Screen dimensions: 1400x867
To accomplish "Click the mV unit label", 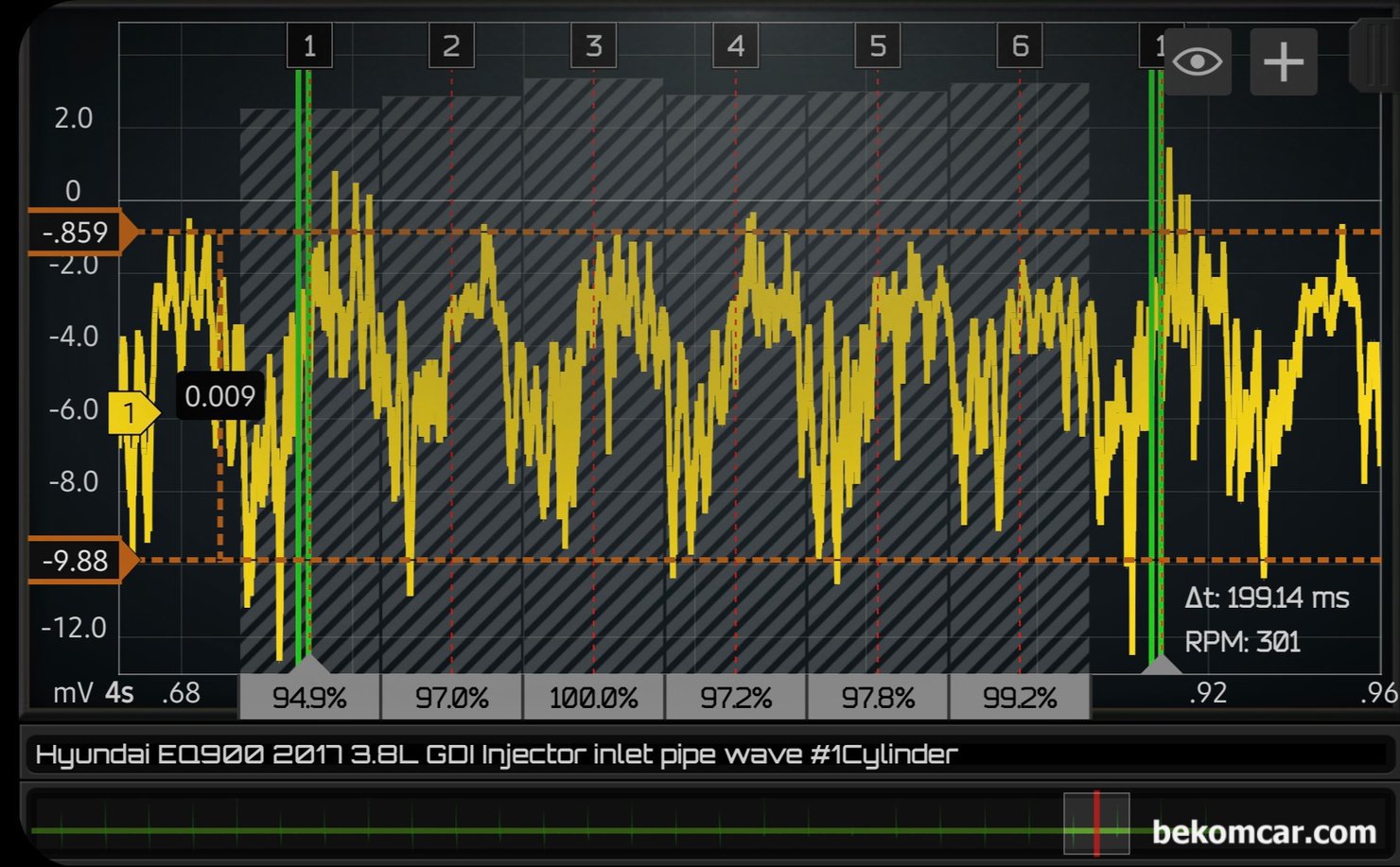I will tap(73, 693).
